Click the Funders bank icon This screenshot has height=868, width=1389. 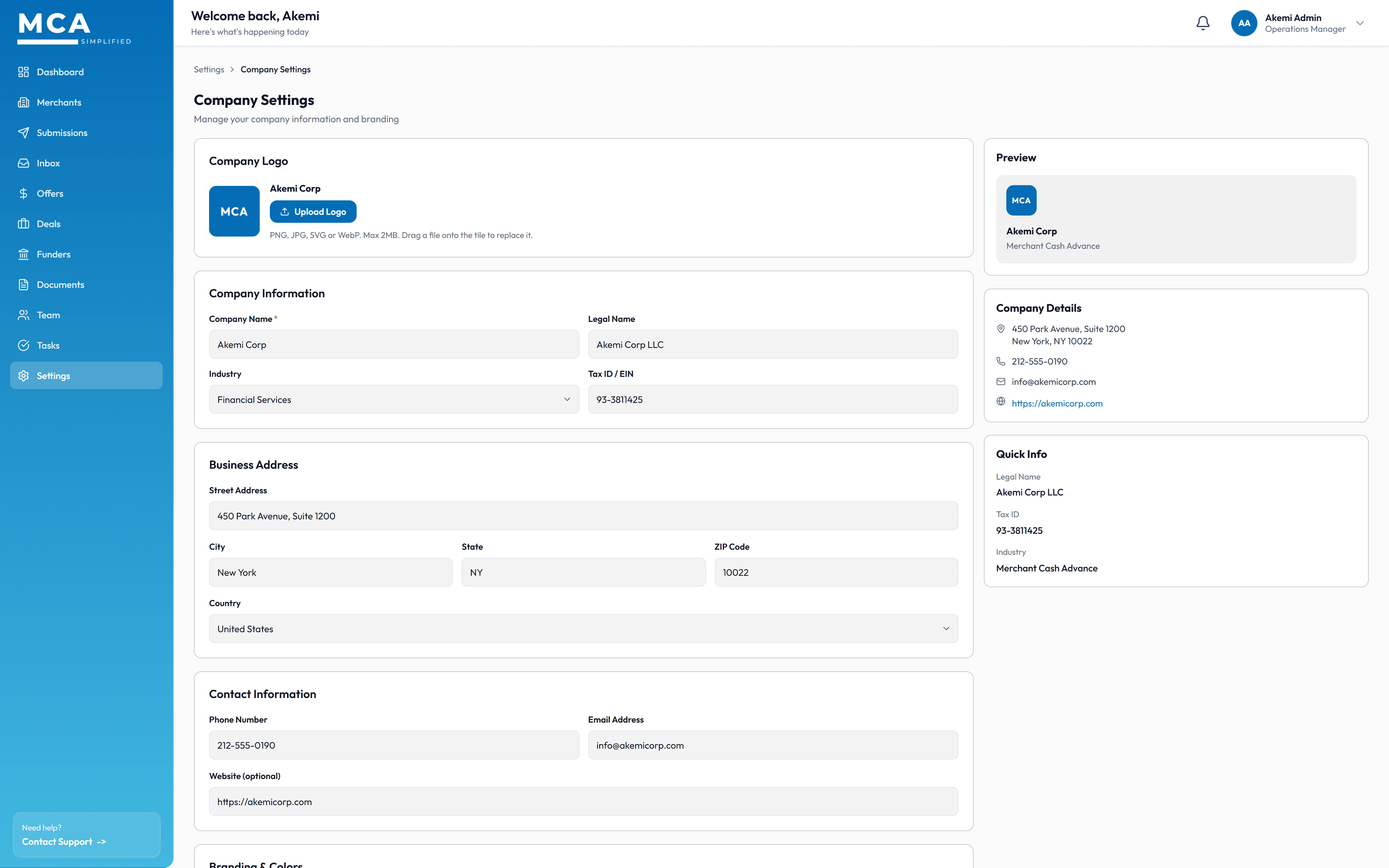tap(24, 254)
